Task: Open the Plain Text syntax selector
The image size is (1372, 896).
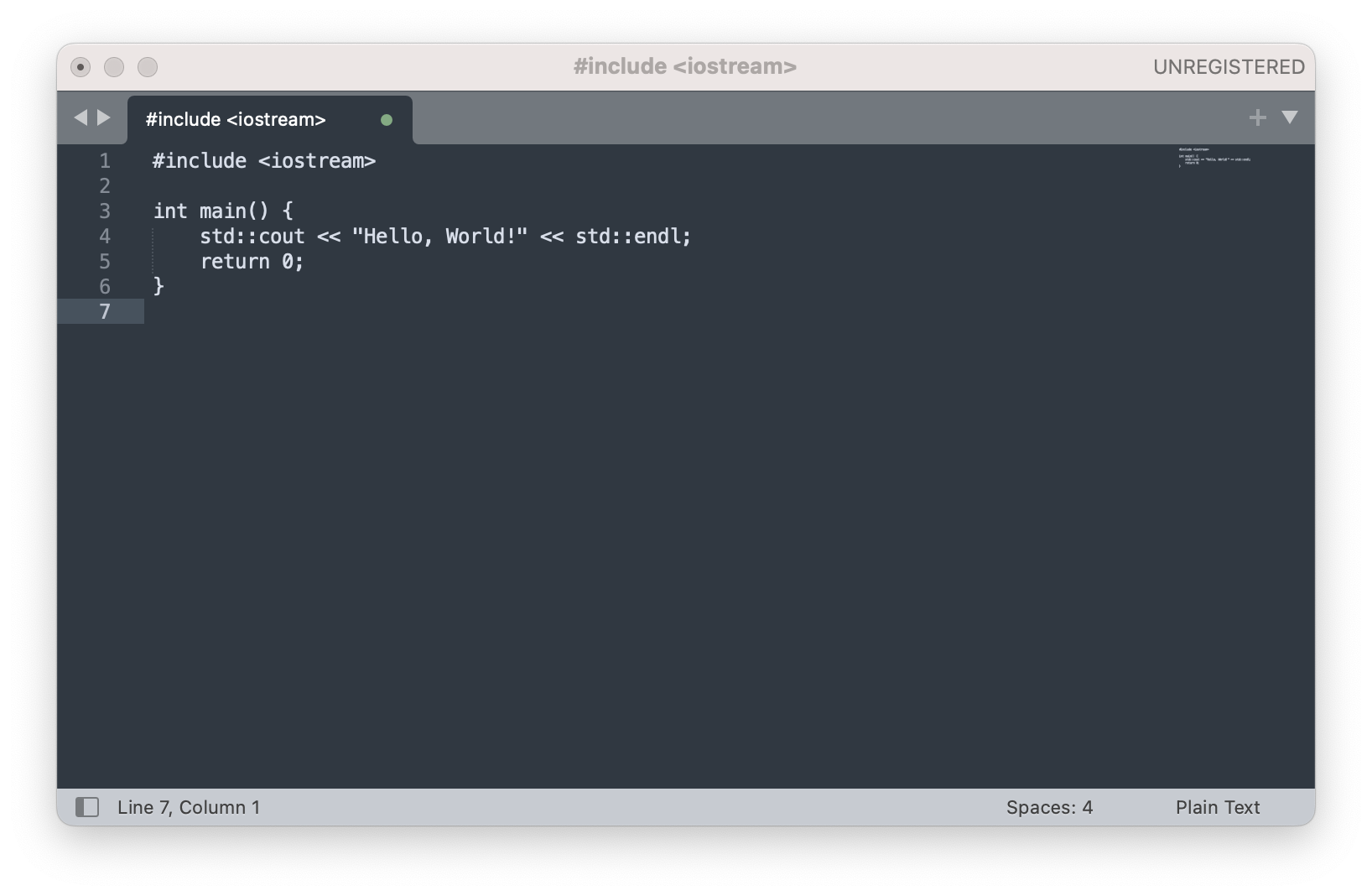Action: click(1218, 807)
